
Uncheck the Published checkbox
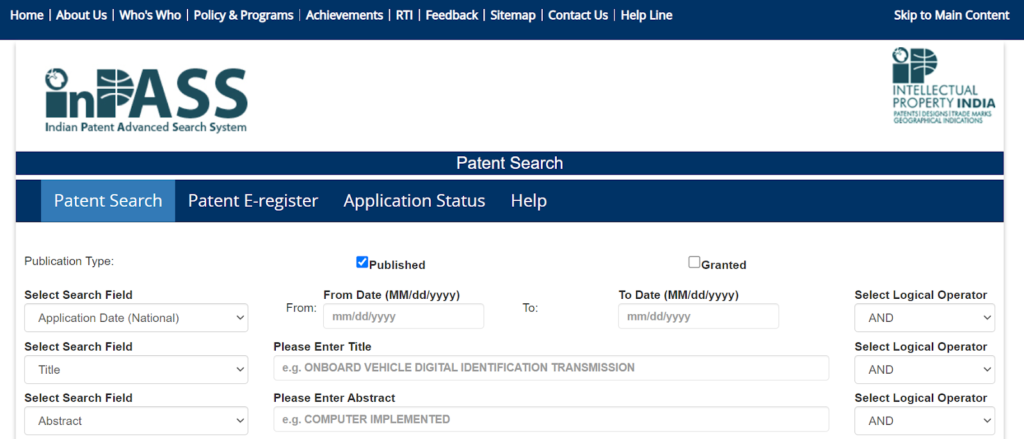pos(362,263)
